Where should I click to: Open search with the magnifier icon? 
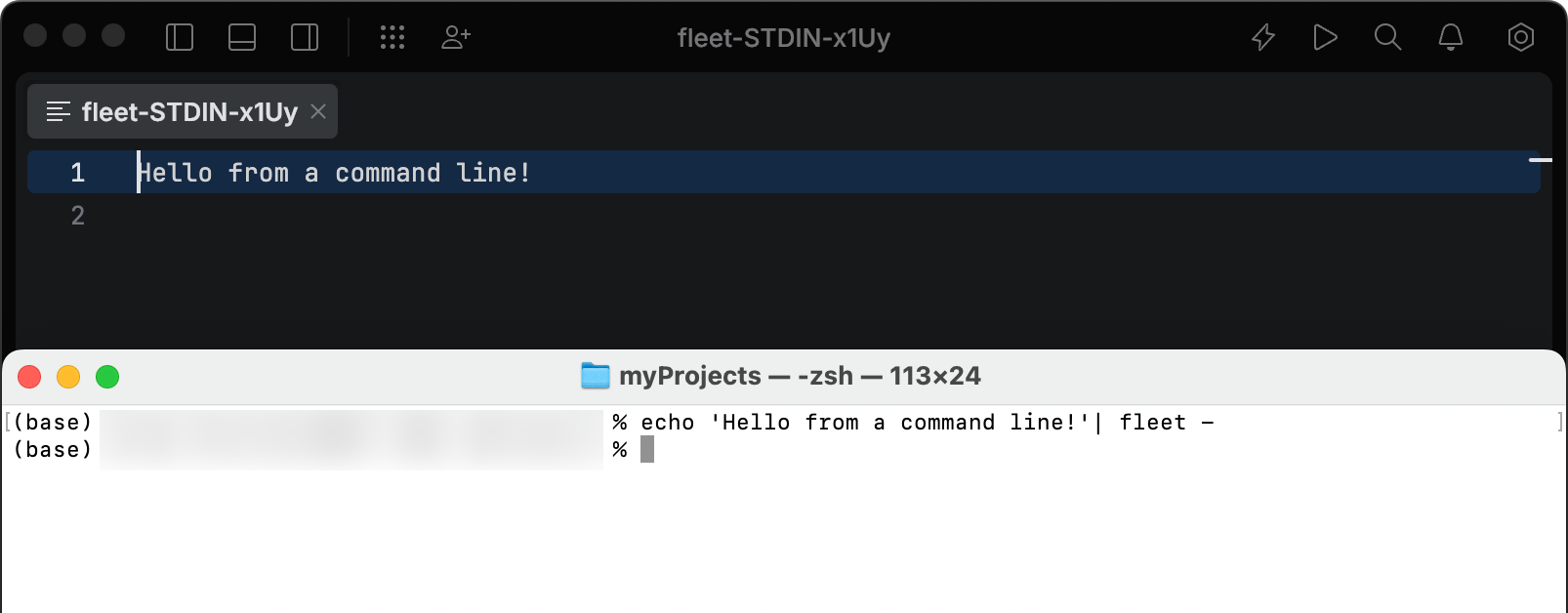point(1387,38)
